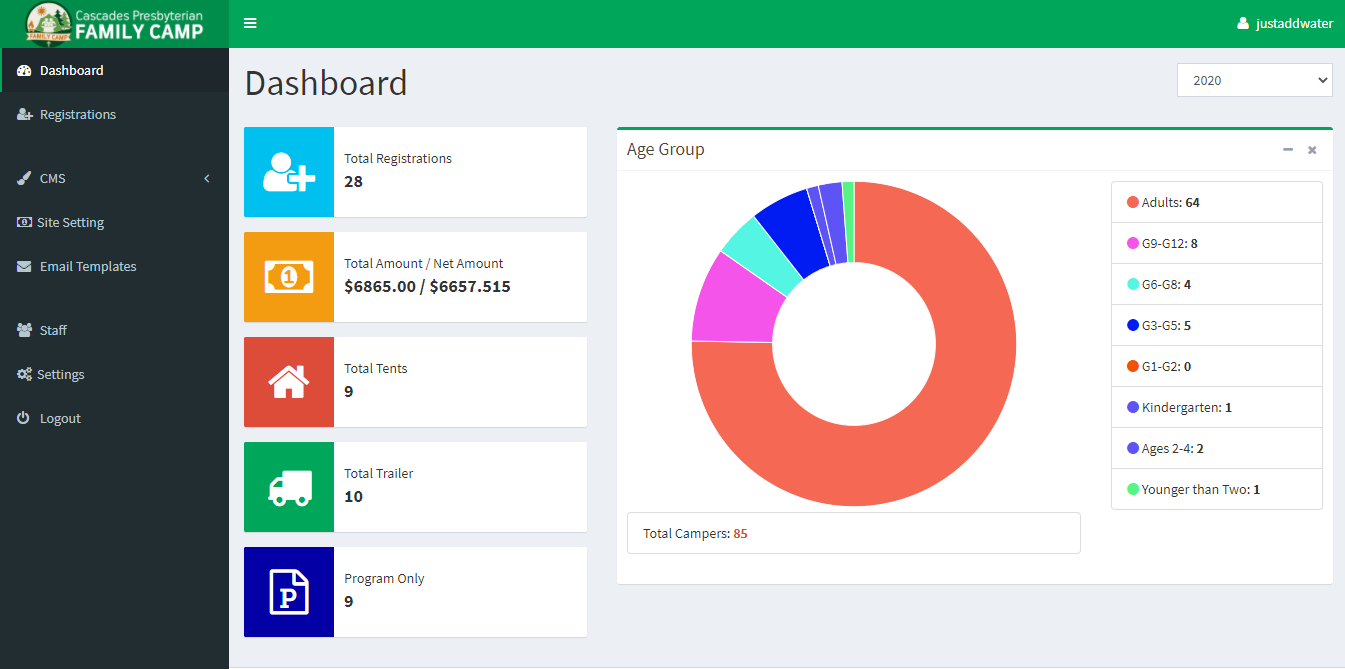Click the Family Camp logo
Image resolution: width=1345 pixels, height=669 pixels.
pyautogui.click(x=114, y=24)
